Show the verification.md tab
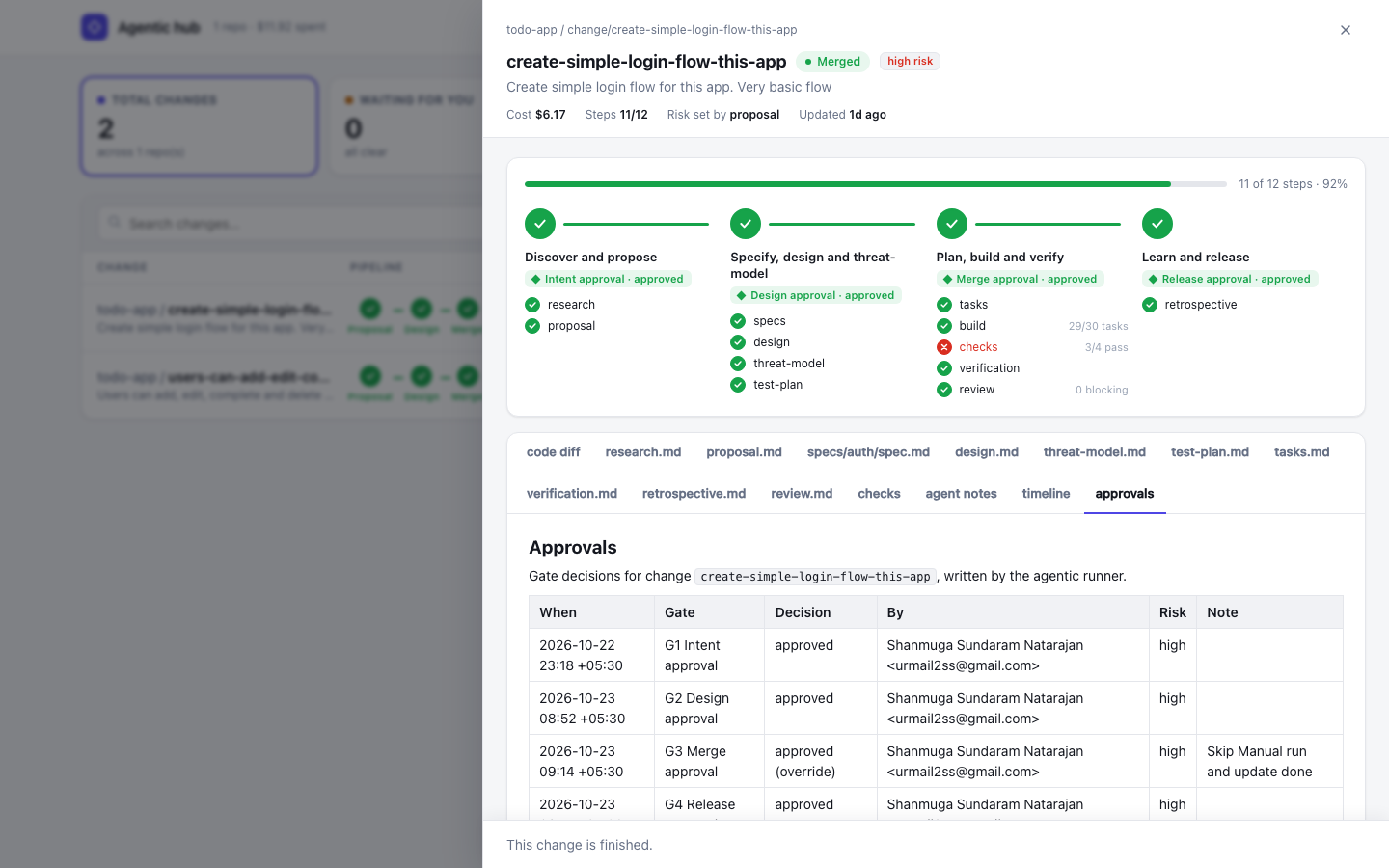 (572, 493)
